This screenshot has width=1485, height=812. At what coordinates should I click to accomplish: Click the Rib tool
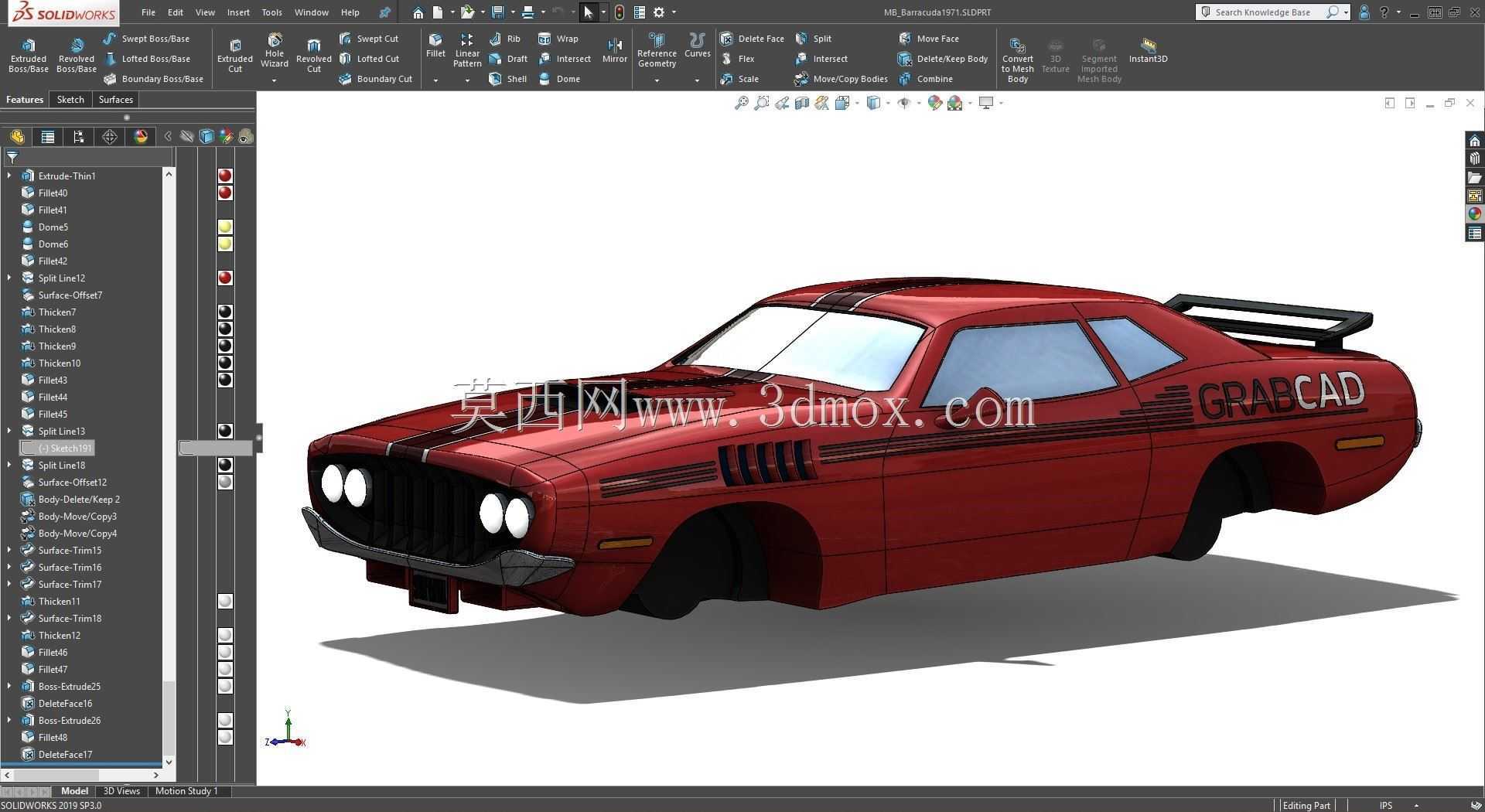pos(505,39)
